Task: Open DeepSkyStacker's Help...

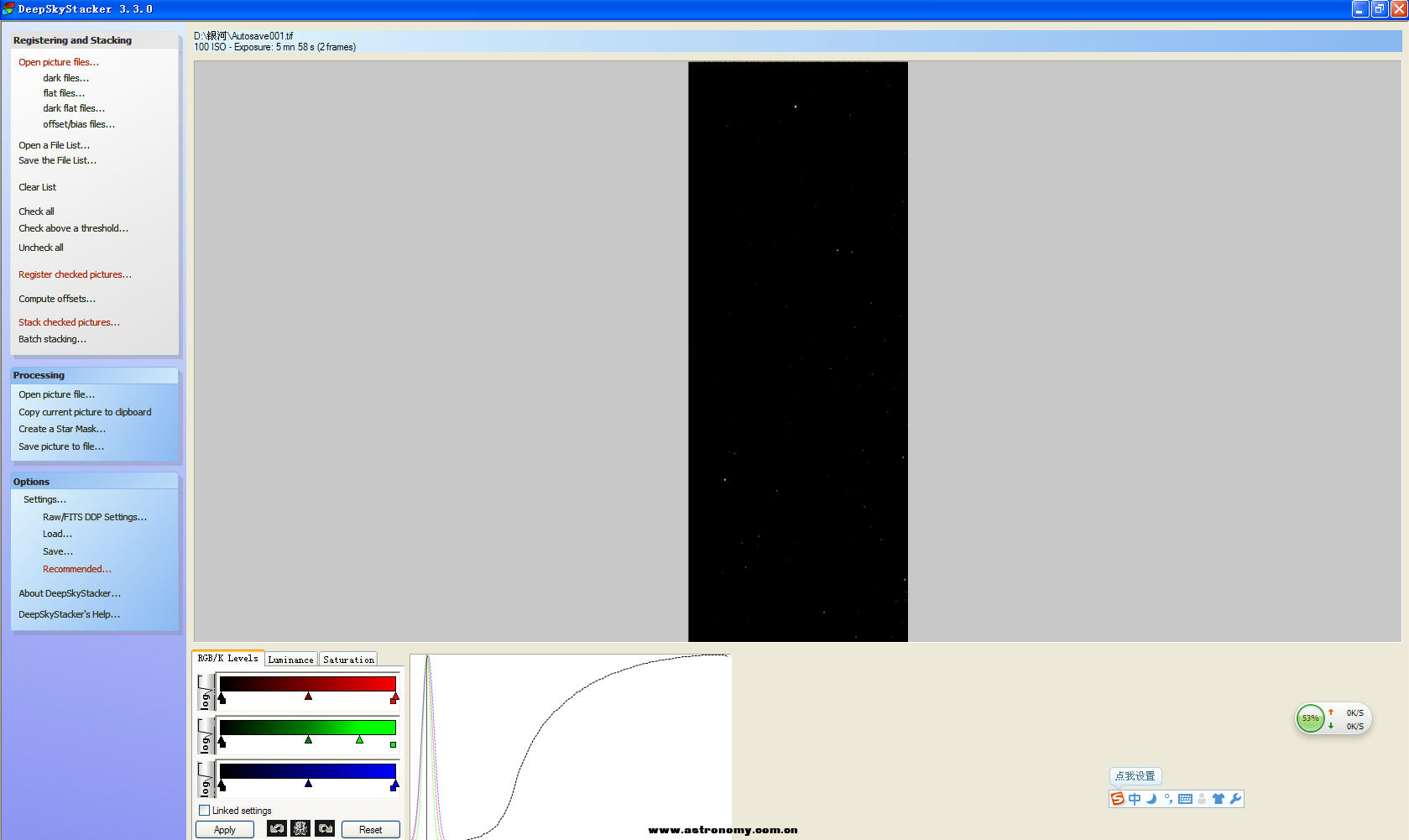Action: coord(69,614)
